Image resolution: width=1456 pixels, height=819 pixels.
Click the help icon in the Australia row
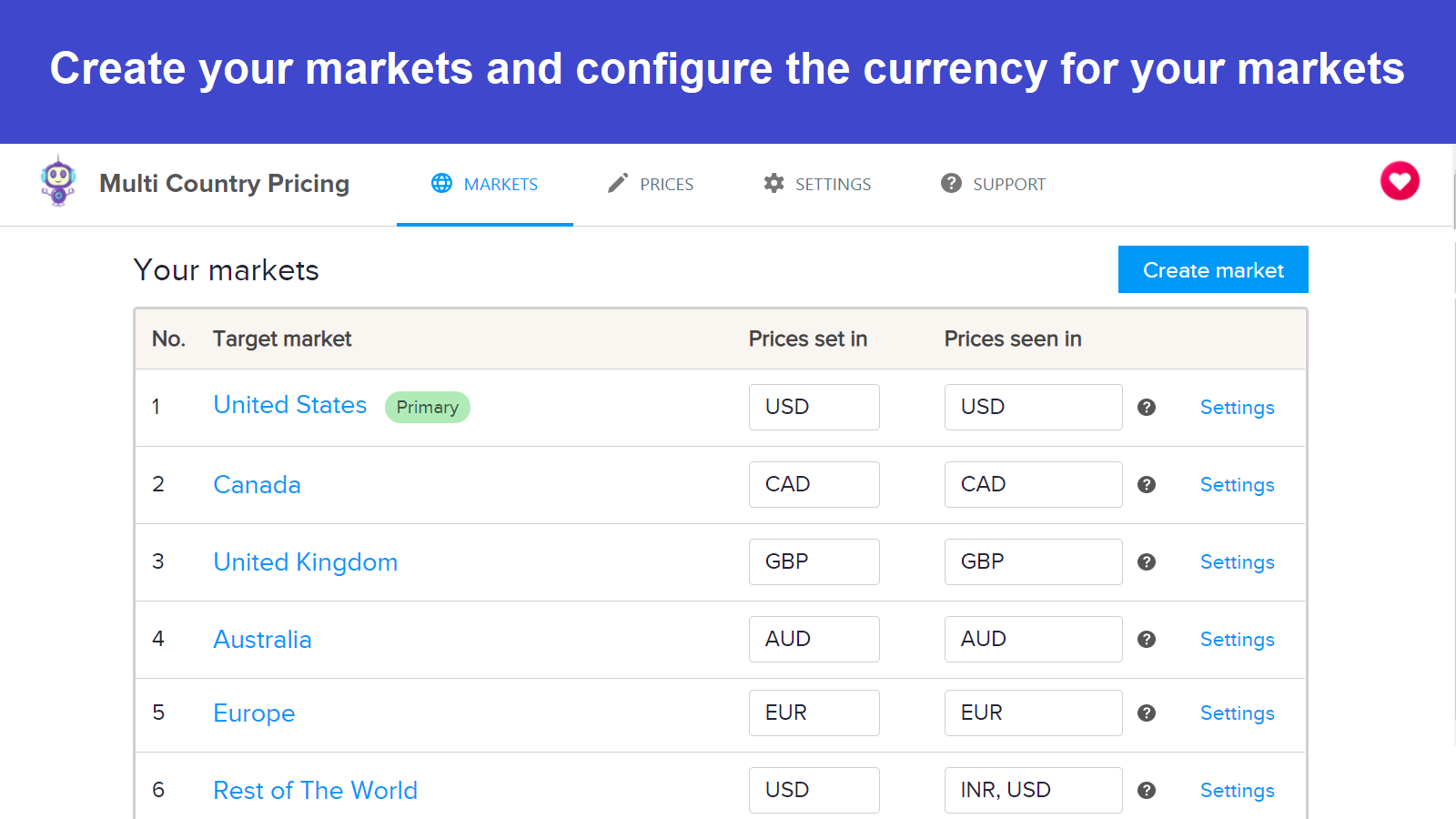(1146, 639)
